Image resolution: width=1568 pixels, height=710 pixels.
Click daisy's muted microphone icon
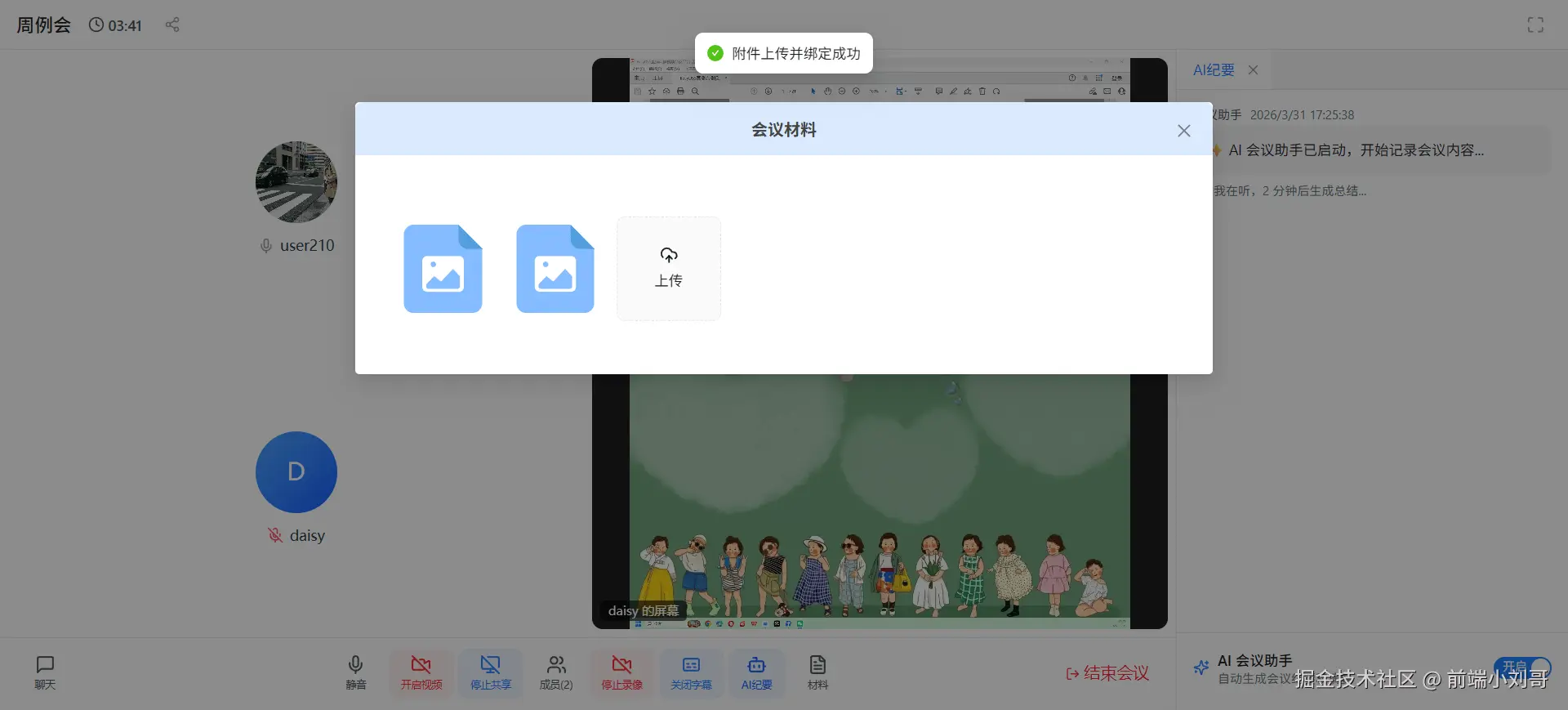coord(275,535)
